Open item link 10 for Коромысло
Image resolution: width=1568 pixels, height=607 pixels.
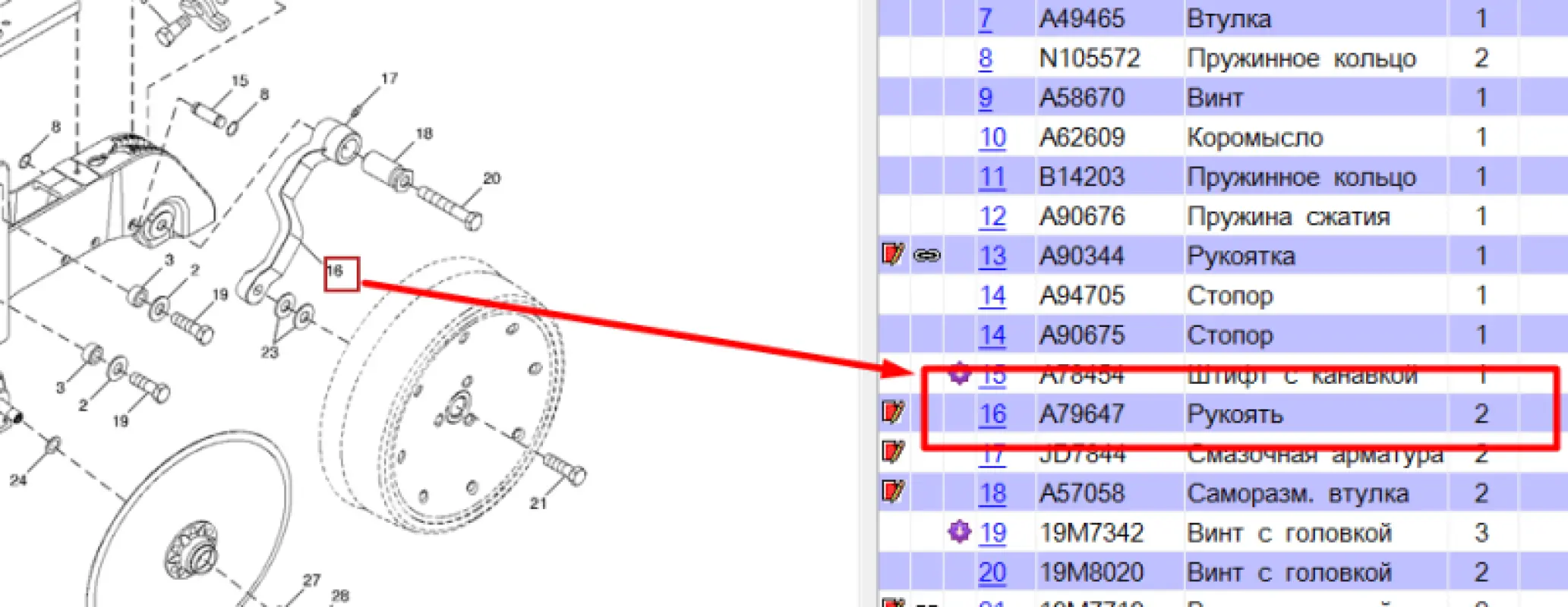tap(992, 137)
